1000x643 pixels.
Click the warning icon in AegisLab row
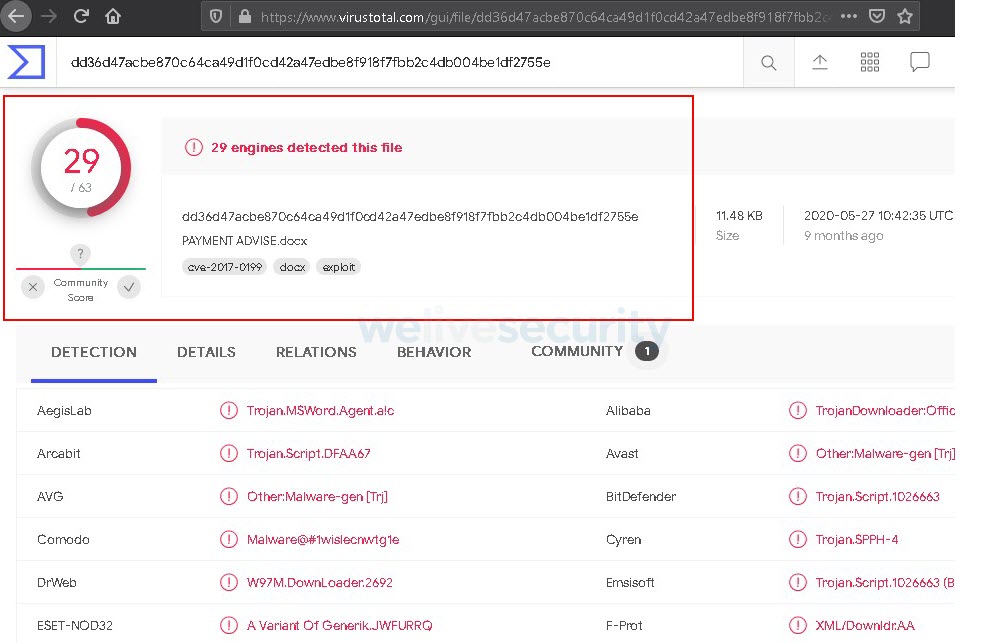click(x=229, y=410)
